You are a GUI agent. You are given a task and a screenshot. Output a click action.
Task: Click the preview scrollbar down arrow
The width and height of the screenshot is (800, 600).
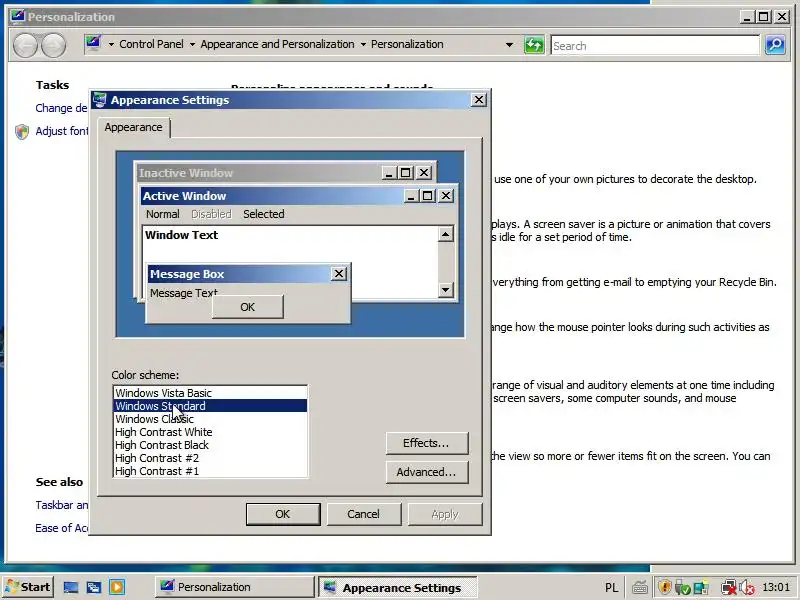[x=445, y=290]
